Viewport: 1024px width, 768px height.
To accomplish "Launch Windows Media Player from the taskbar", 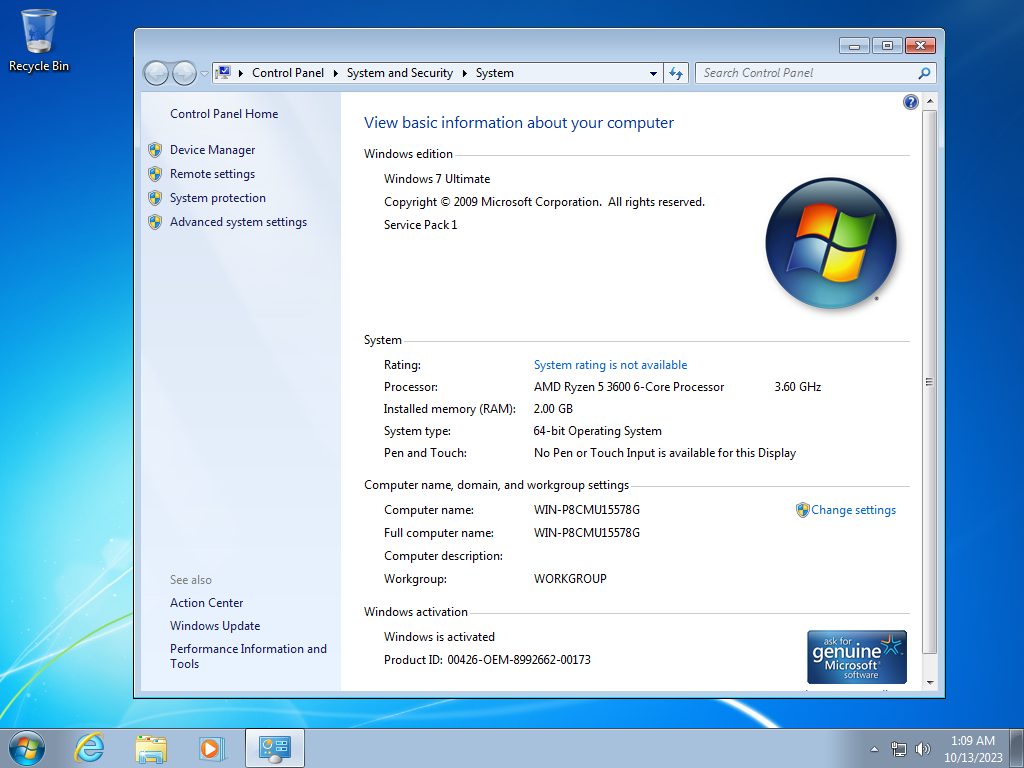I will [212, 748].
